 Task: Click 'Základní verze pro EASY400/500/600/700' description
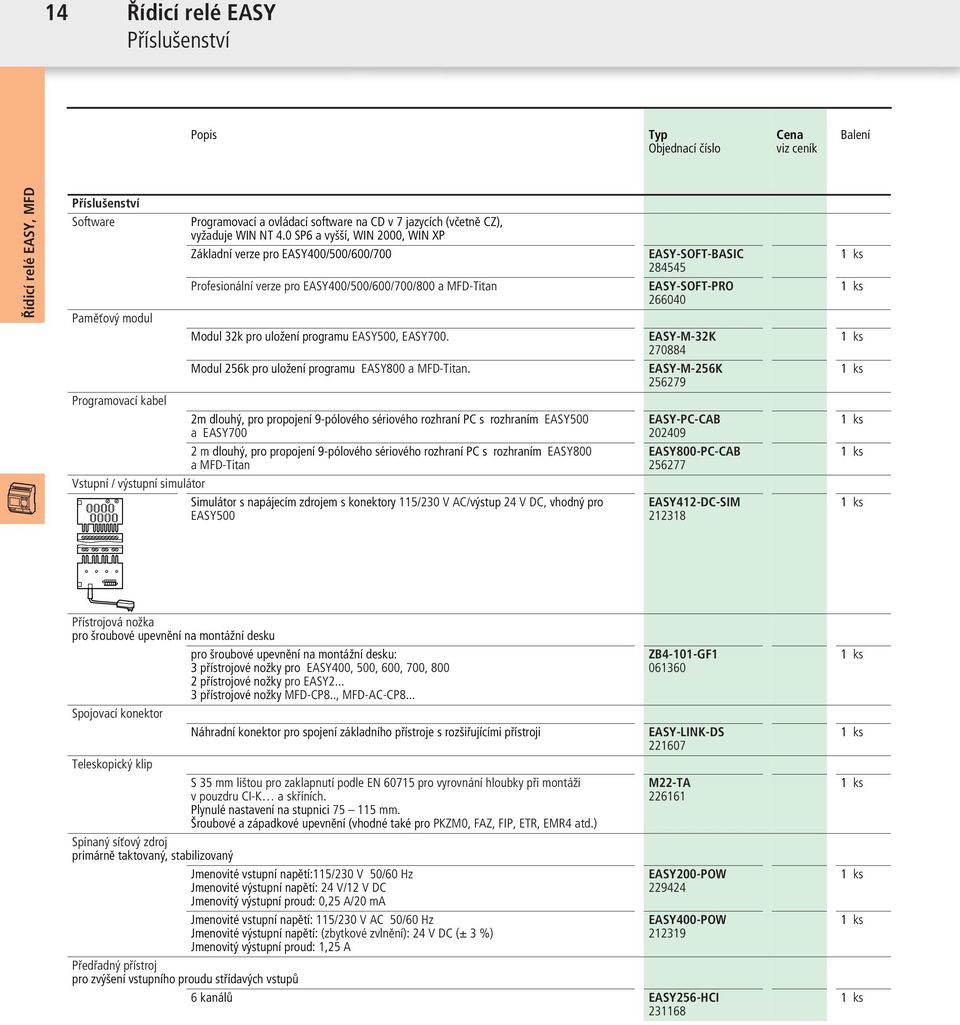point(291,254)
